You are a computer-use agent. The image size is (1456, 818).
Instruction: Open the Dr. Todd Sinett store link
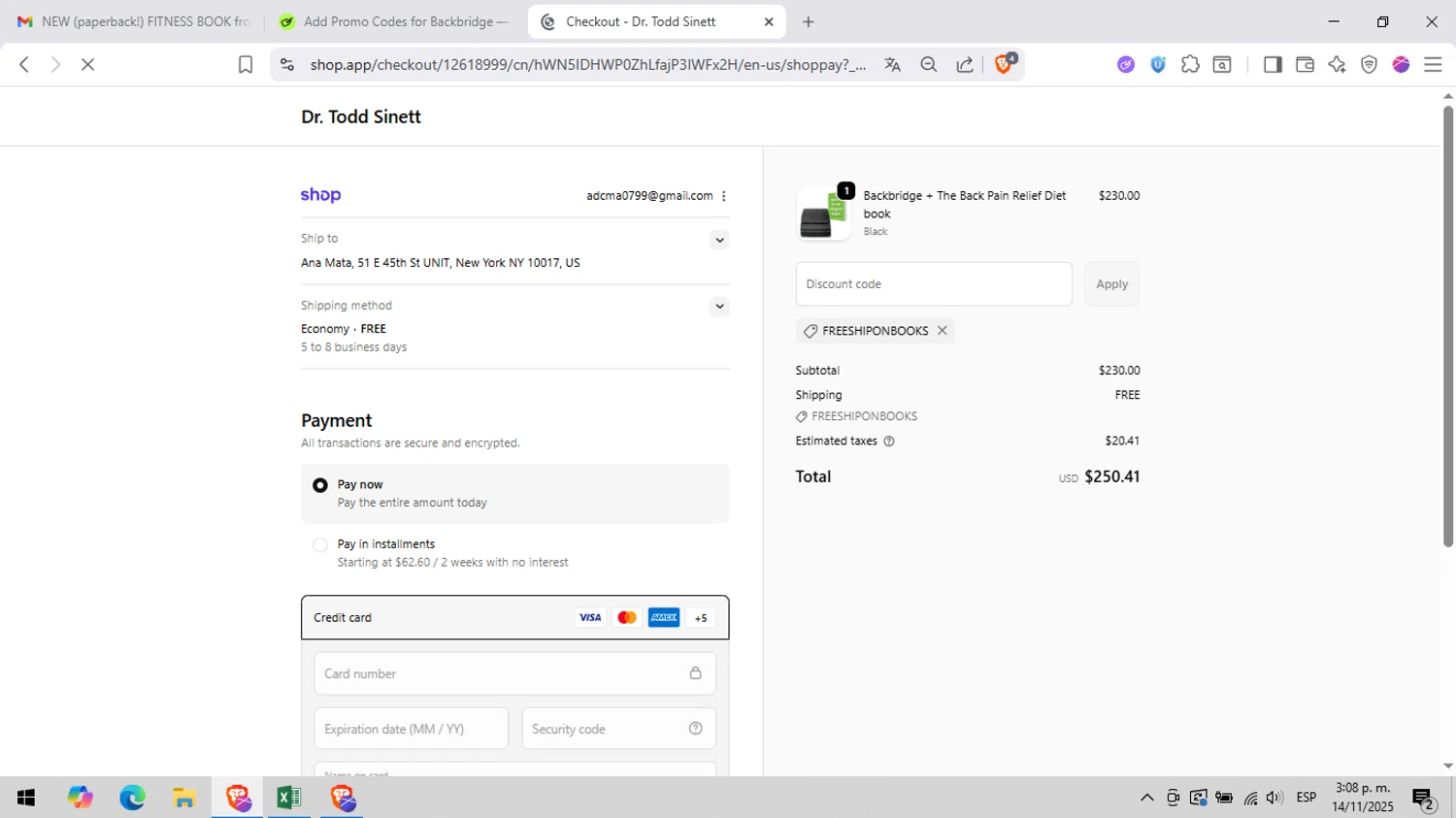coord(361,116)
